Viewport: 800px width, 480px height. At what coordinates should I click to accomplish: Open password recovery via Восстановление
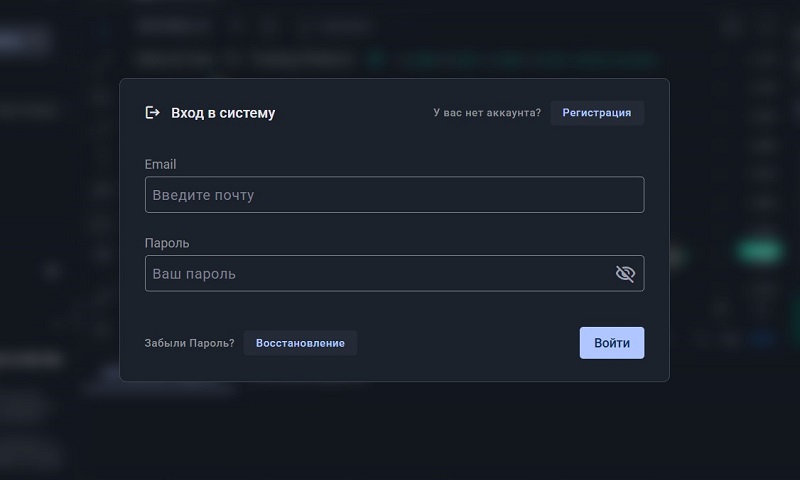[x=300, y=343]
